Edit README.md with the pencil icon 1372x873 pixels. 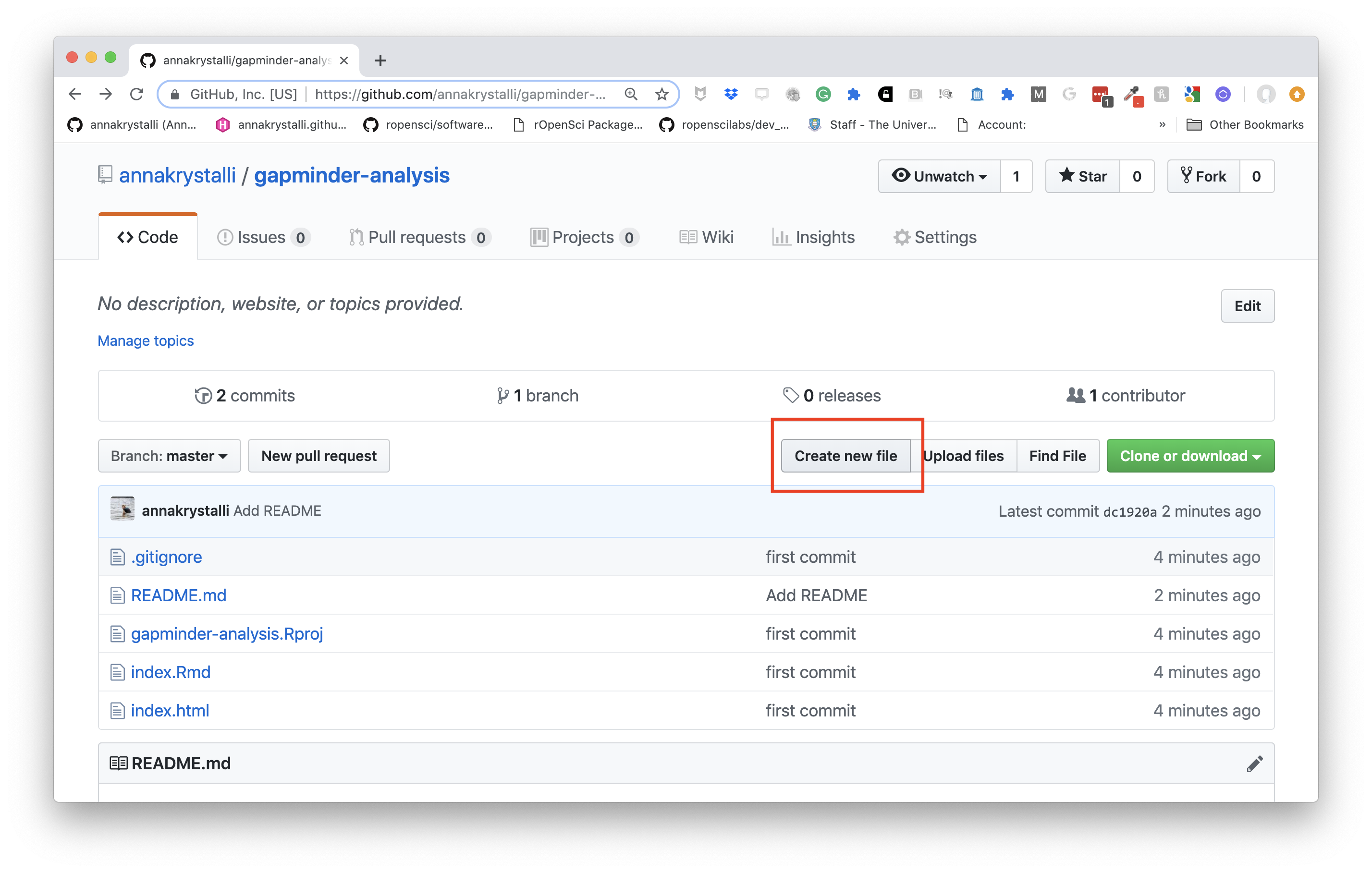pyautogui.click(x=1255, y=763)
